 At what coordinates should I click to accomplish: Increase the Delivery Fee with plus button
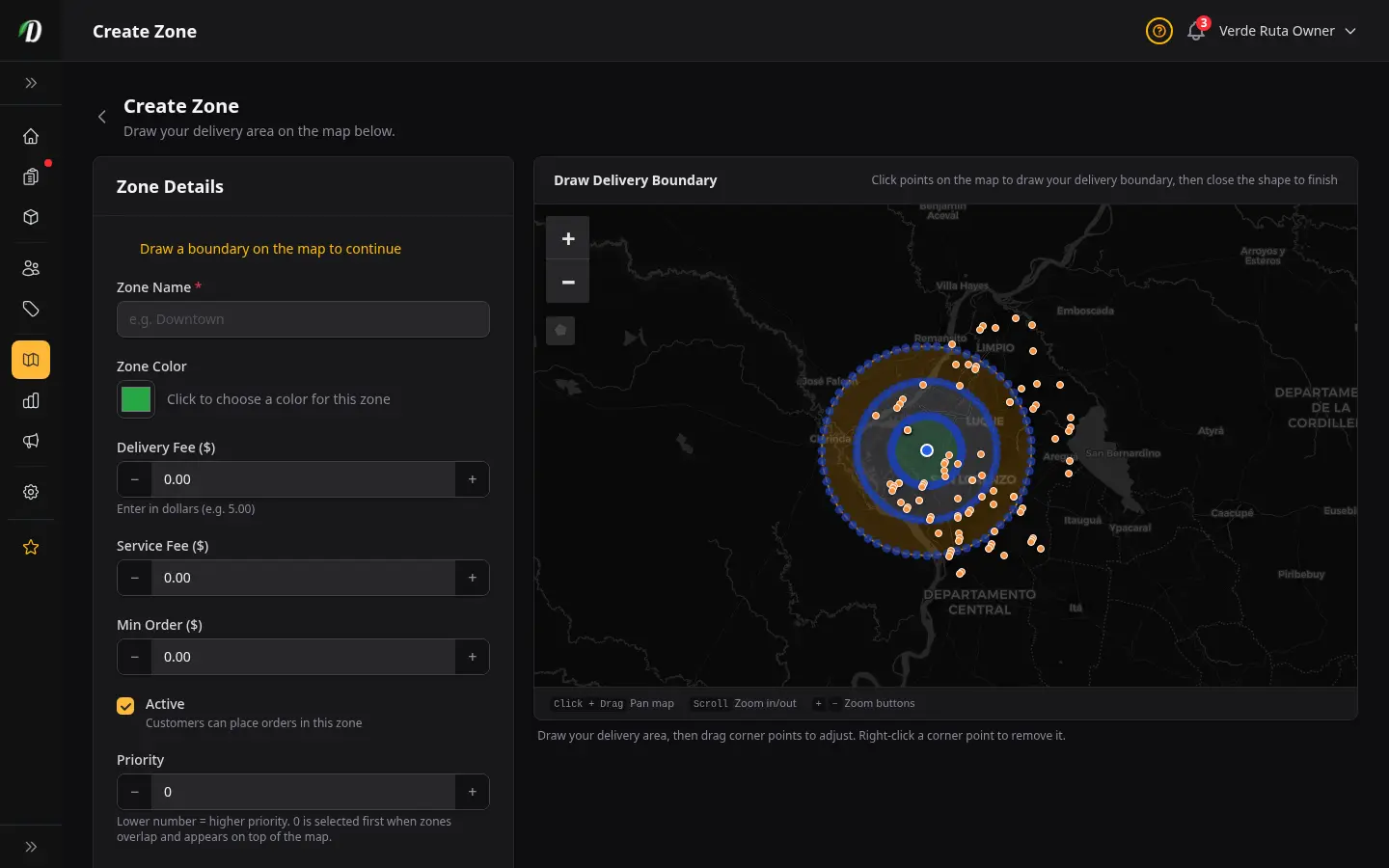click(472, 479)
